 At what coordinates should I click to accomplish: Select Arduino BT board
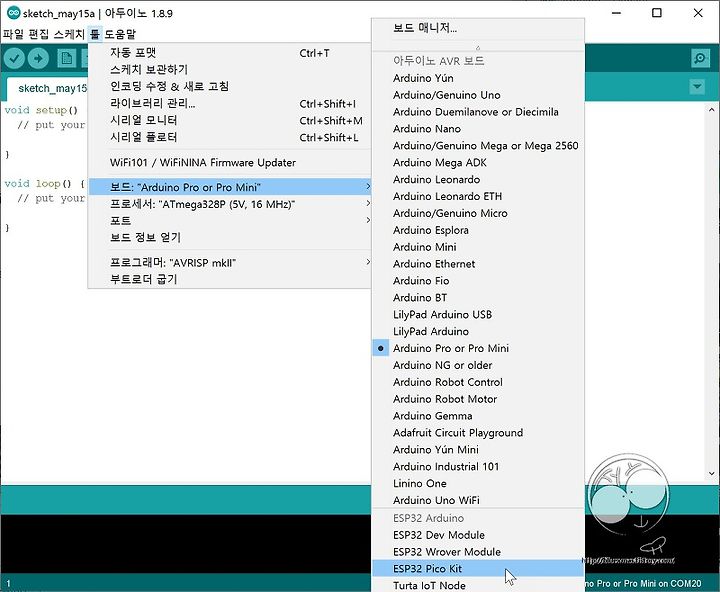[x=478, y=298]
